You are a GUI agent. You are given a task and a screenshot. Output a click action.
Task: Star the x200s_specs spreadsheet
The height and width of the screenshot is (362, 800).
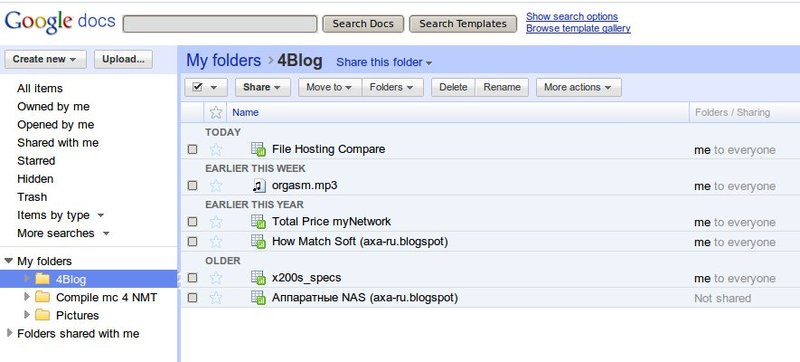pos(216,278)
